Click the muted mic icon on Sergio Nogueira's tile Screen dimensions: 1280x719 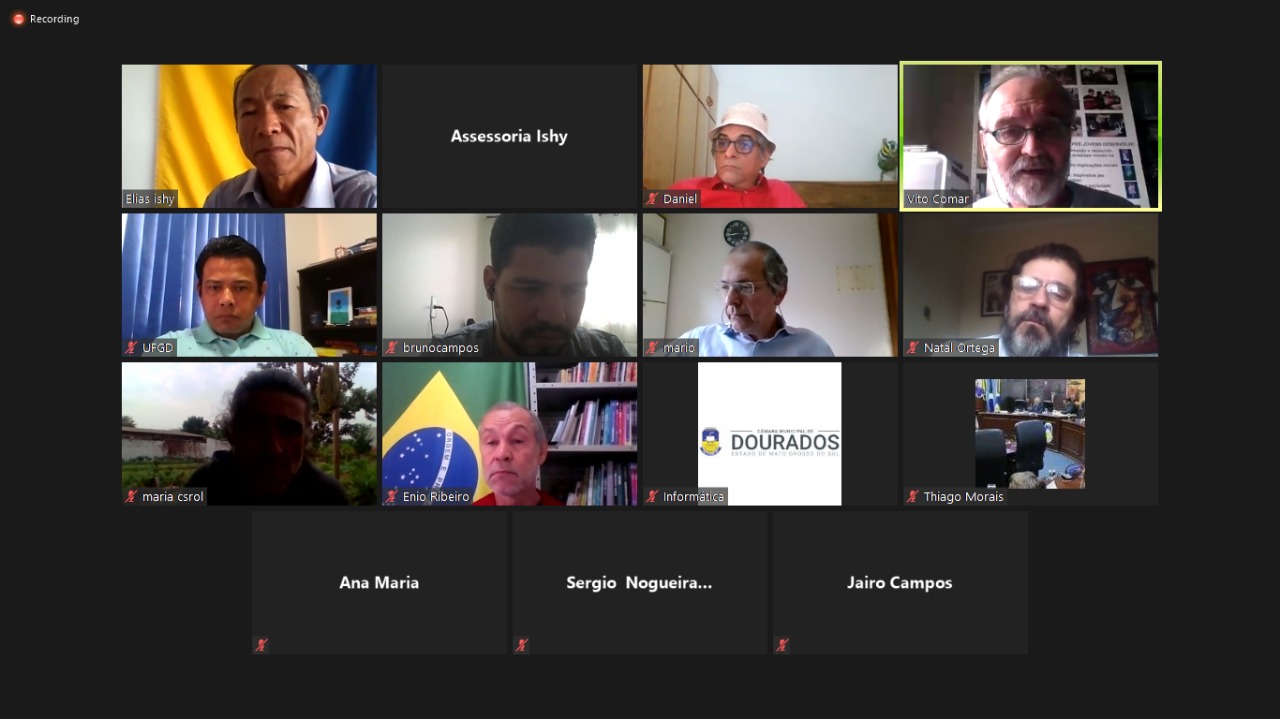pos(522,645)
